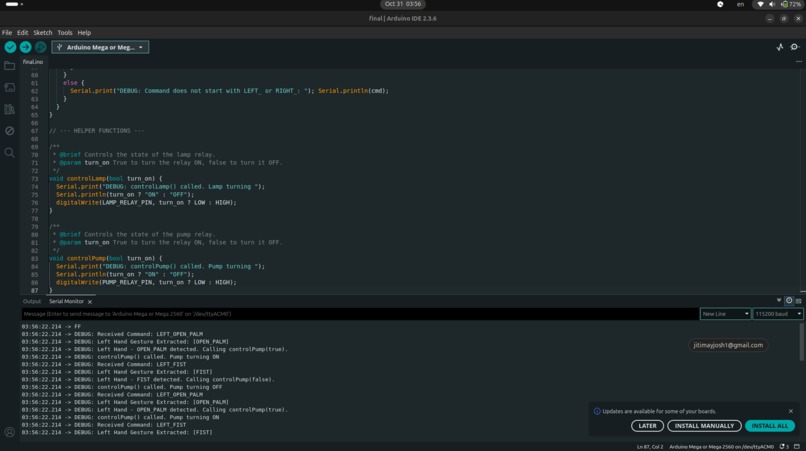Viewport: 806px width, 451px height.
Task: Click the Serial Monitor vertical scrollbar
Action: pos(801,342)
